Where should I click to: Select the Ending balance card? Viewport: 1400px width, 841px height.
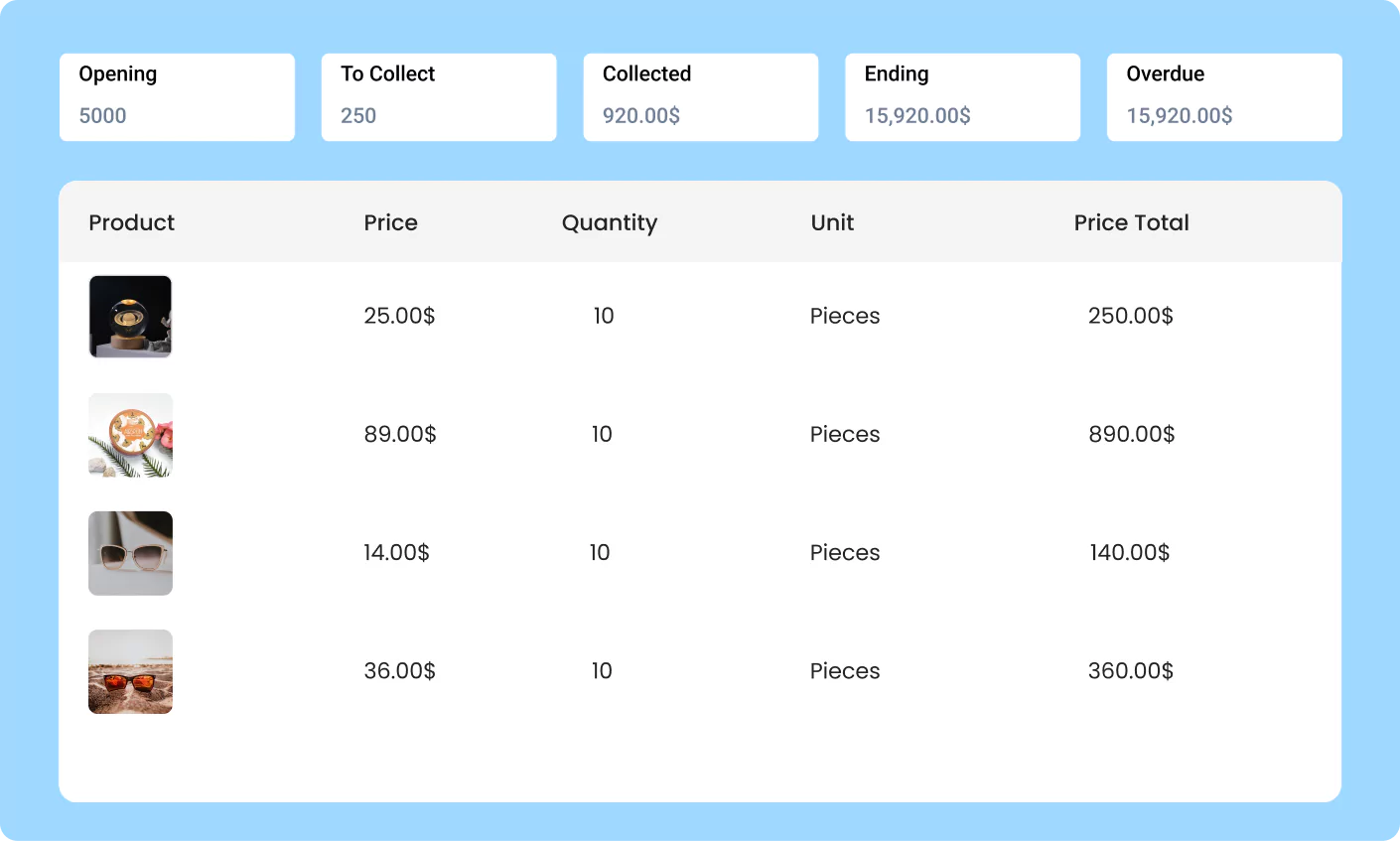tap(962, 97)
